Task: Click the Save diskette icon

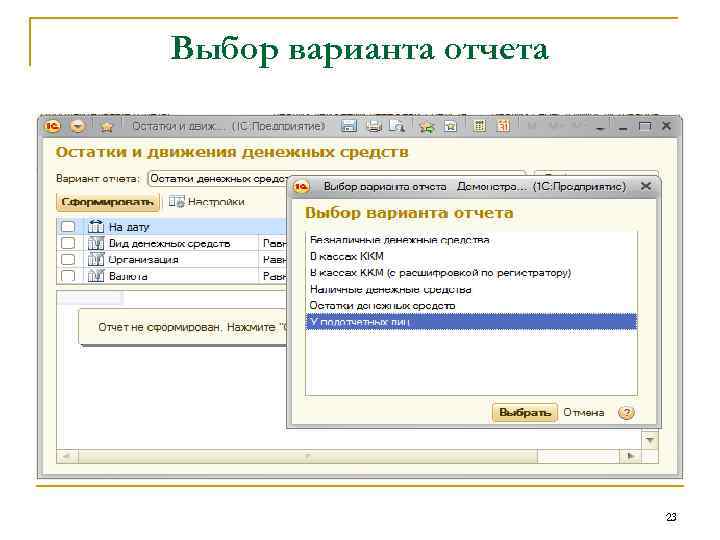Action: (x=349, y=126)
